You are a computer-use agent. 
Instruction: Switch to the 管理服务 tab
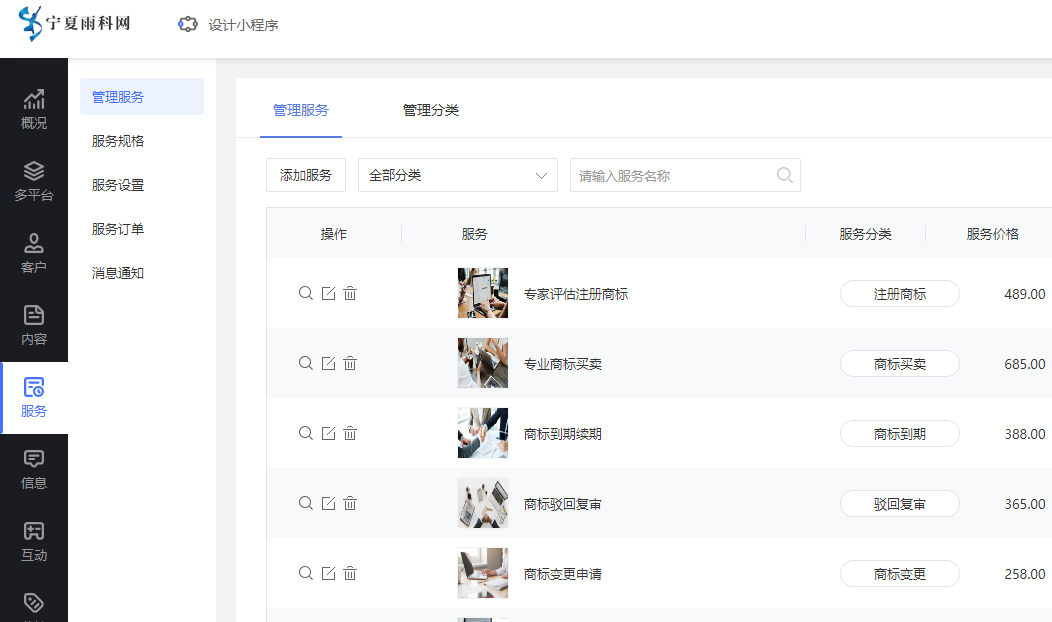pyautogui.click(x=301, y=110)
